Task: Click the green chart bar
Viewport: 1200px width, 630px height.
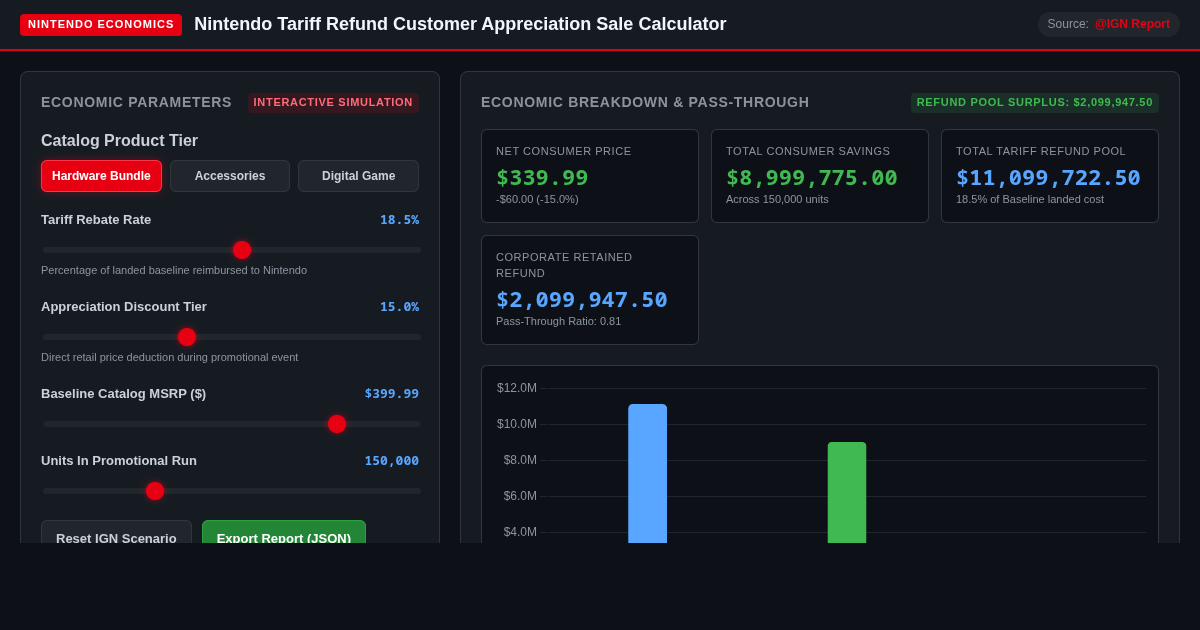Action: (847, 493)
